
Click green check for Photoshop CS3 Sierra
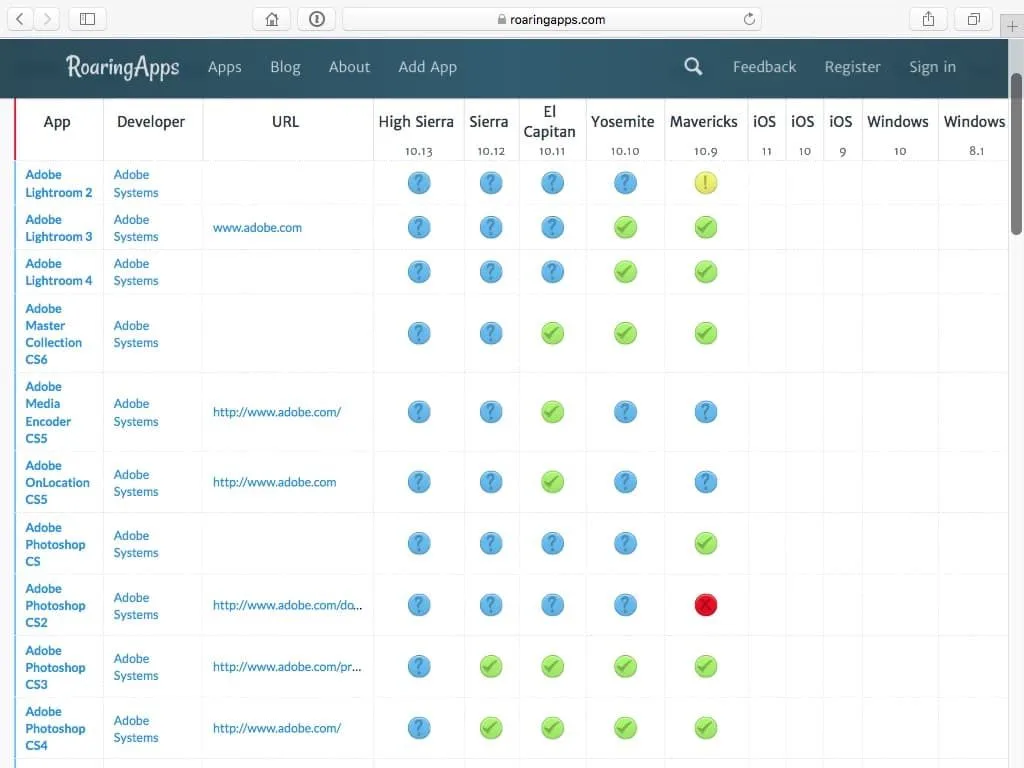coord(491,666)
